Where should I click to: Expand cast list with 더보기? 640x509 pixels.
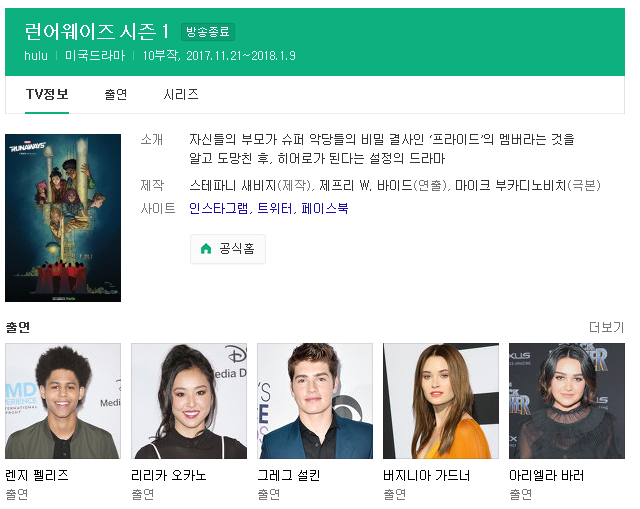(x=607, y=327)
